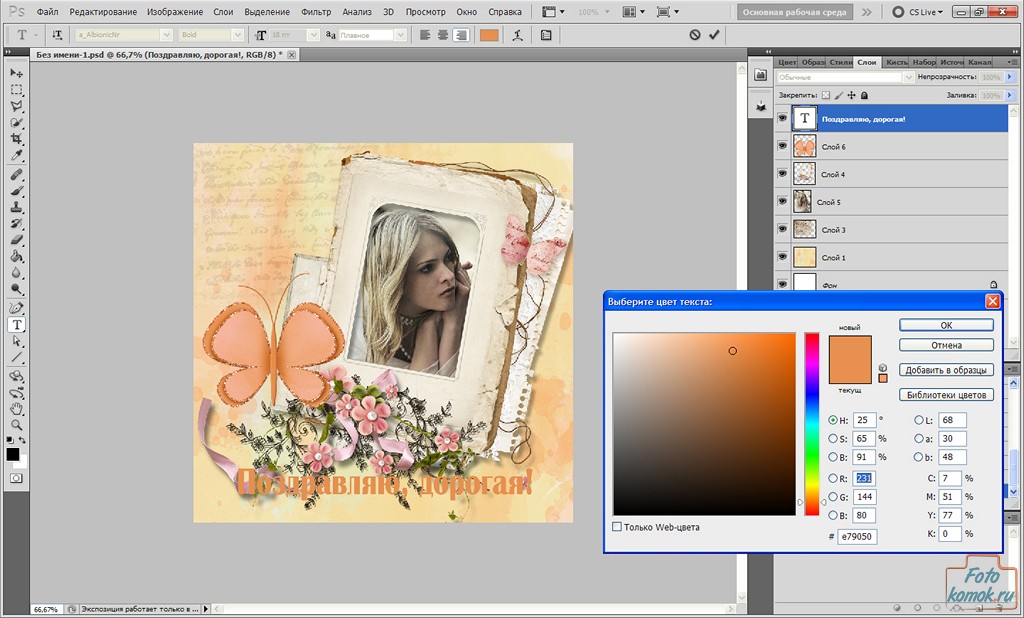Open the Фильтр menu

coord(316,12)
